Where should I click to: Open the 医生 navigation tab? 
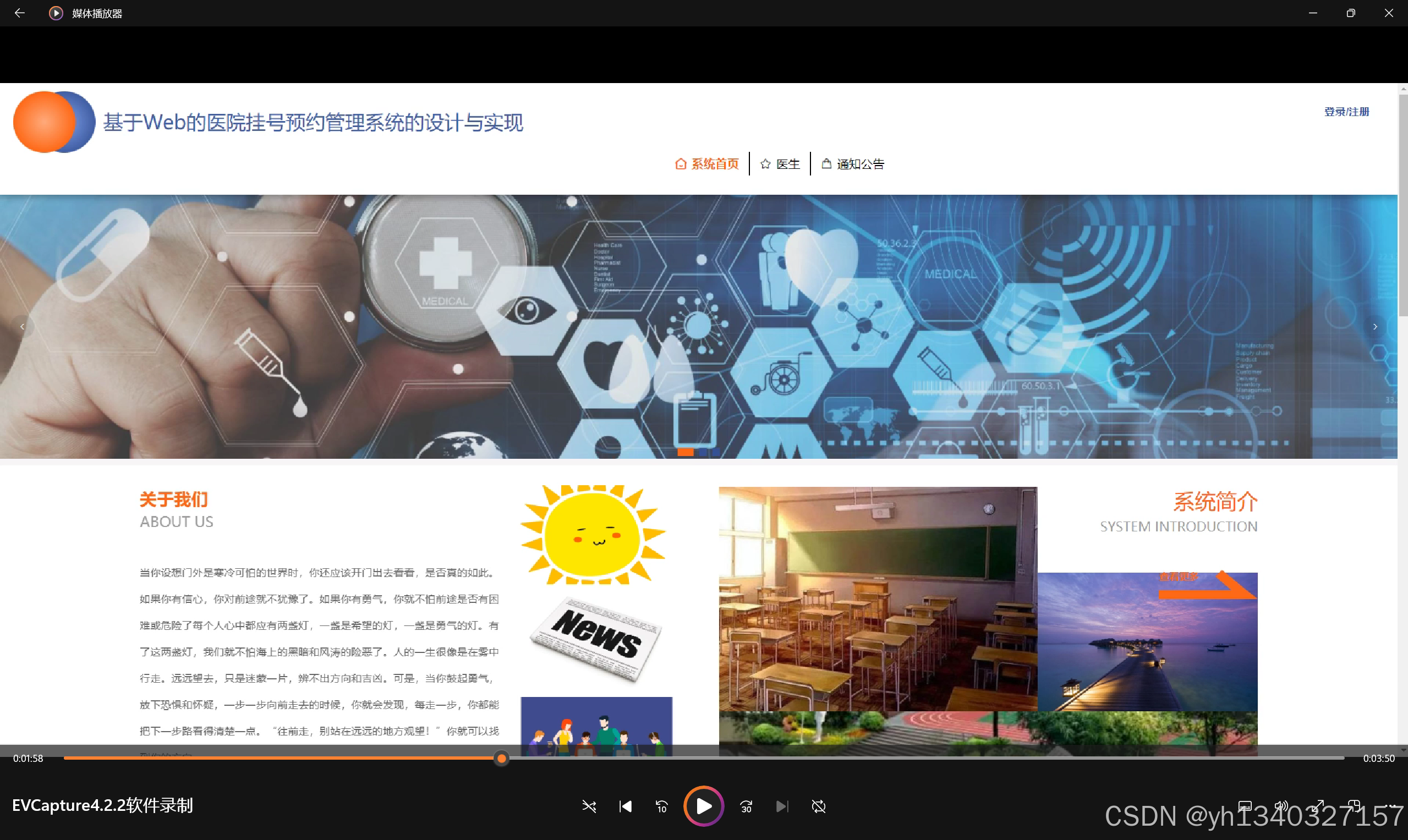click(780, 164)
